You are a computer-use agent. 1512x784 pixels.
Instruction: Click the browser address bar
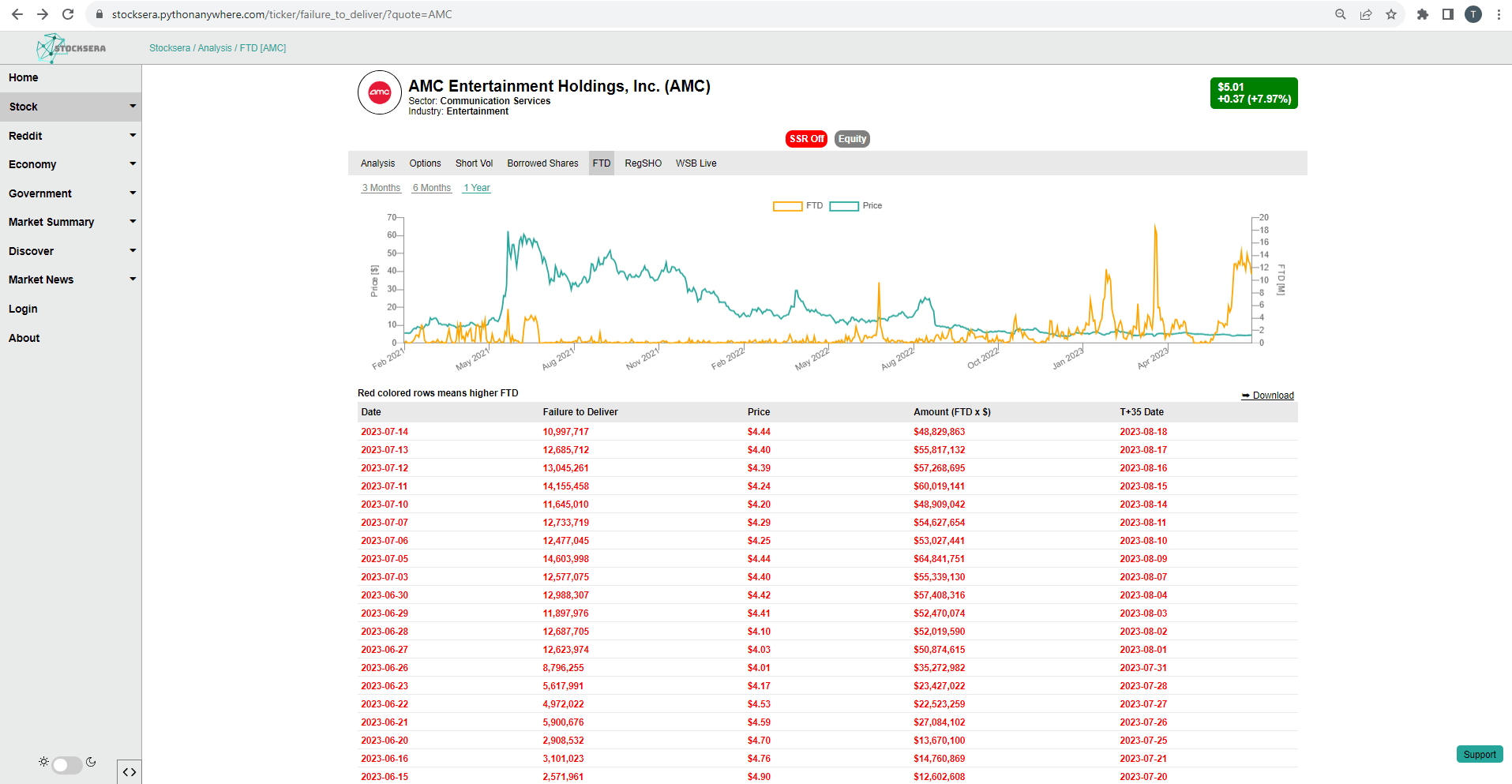tap(711, 14)
